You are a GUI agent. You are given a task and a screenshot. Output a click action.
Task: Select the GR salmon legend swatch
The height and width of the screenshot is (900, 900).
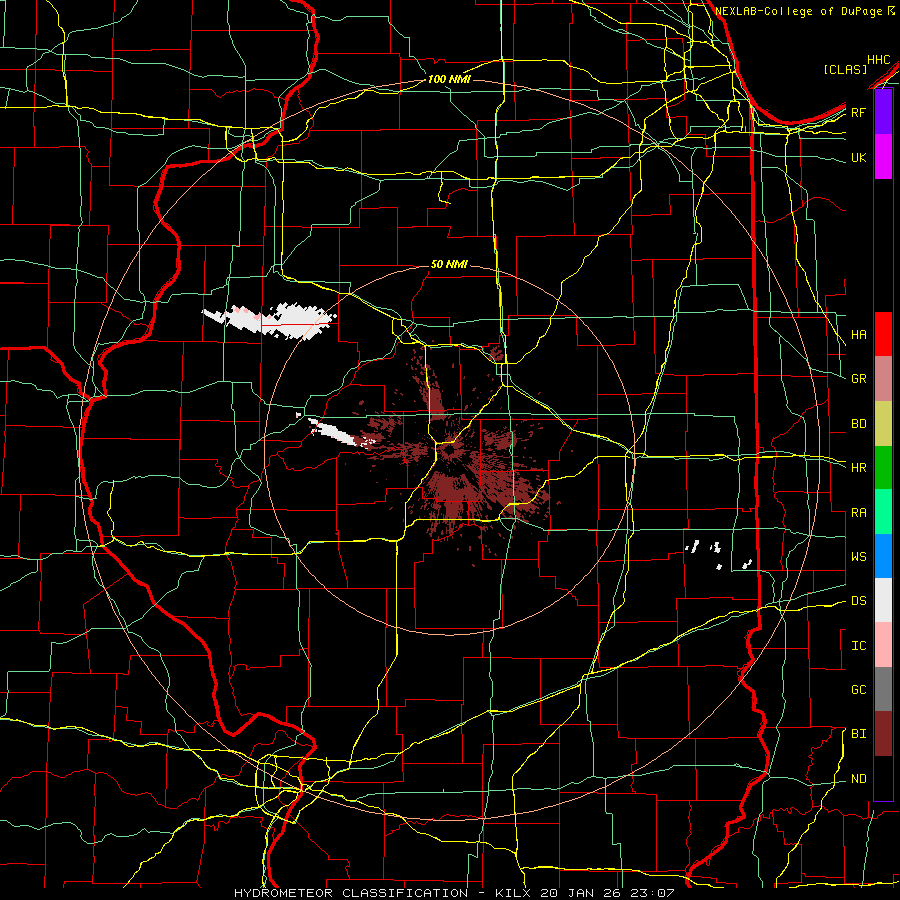click(x=883, y=379)
